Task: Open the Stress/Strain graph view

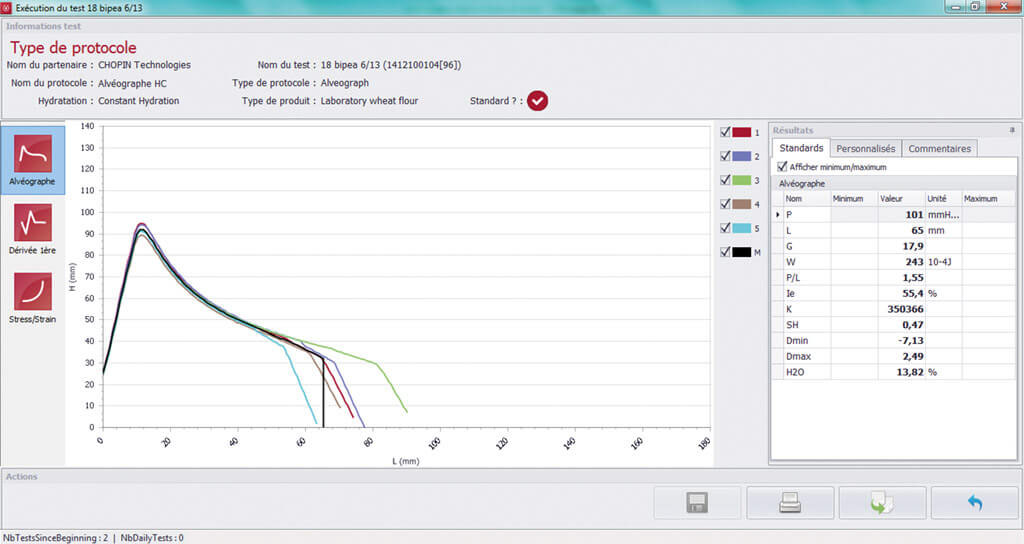Action: (x=33, y=297)
